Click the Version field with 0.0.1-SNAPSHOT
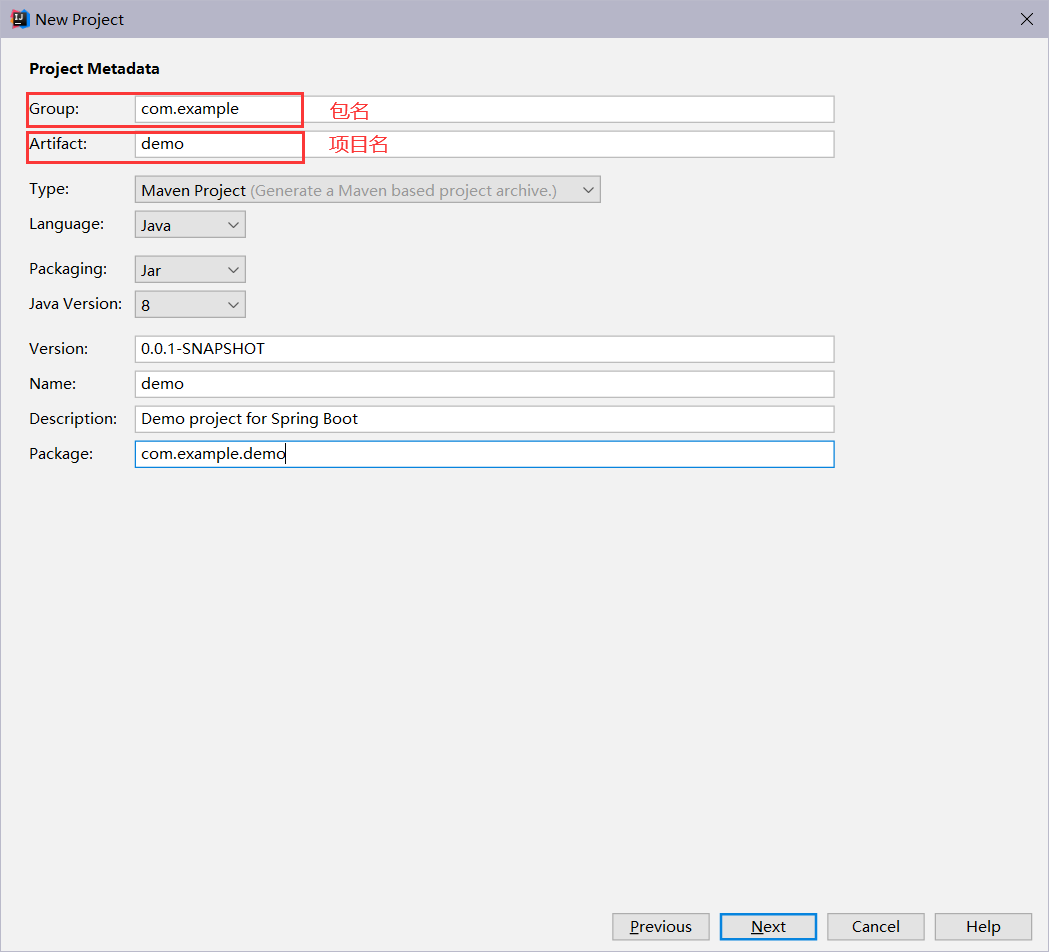 tap(484, 349)
